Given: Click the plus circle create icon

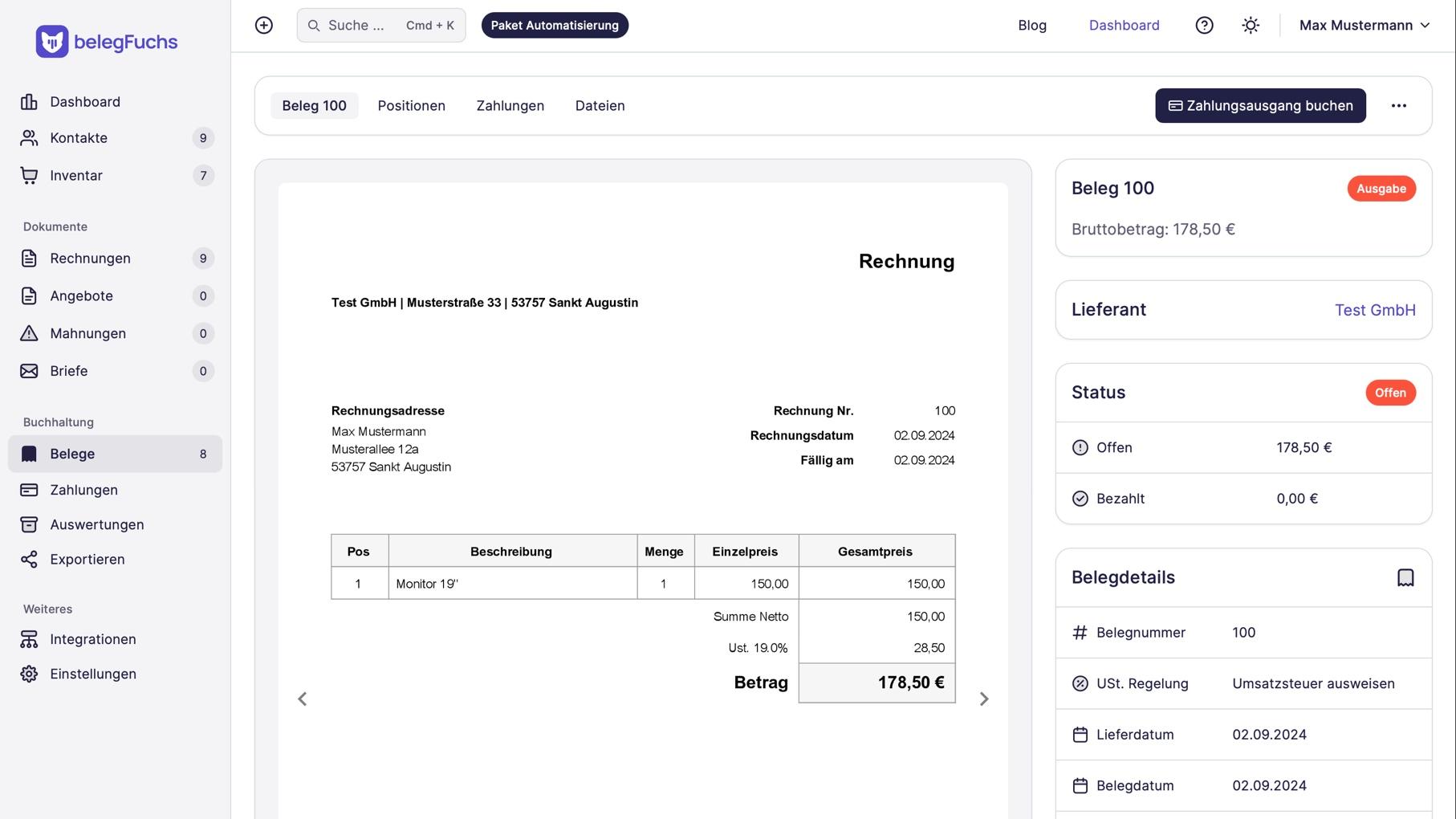Looking at the screenshot, I should (x=264, y=25).
